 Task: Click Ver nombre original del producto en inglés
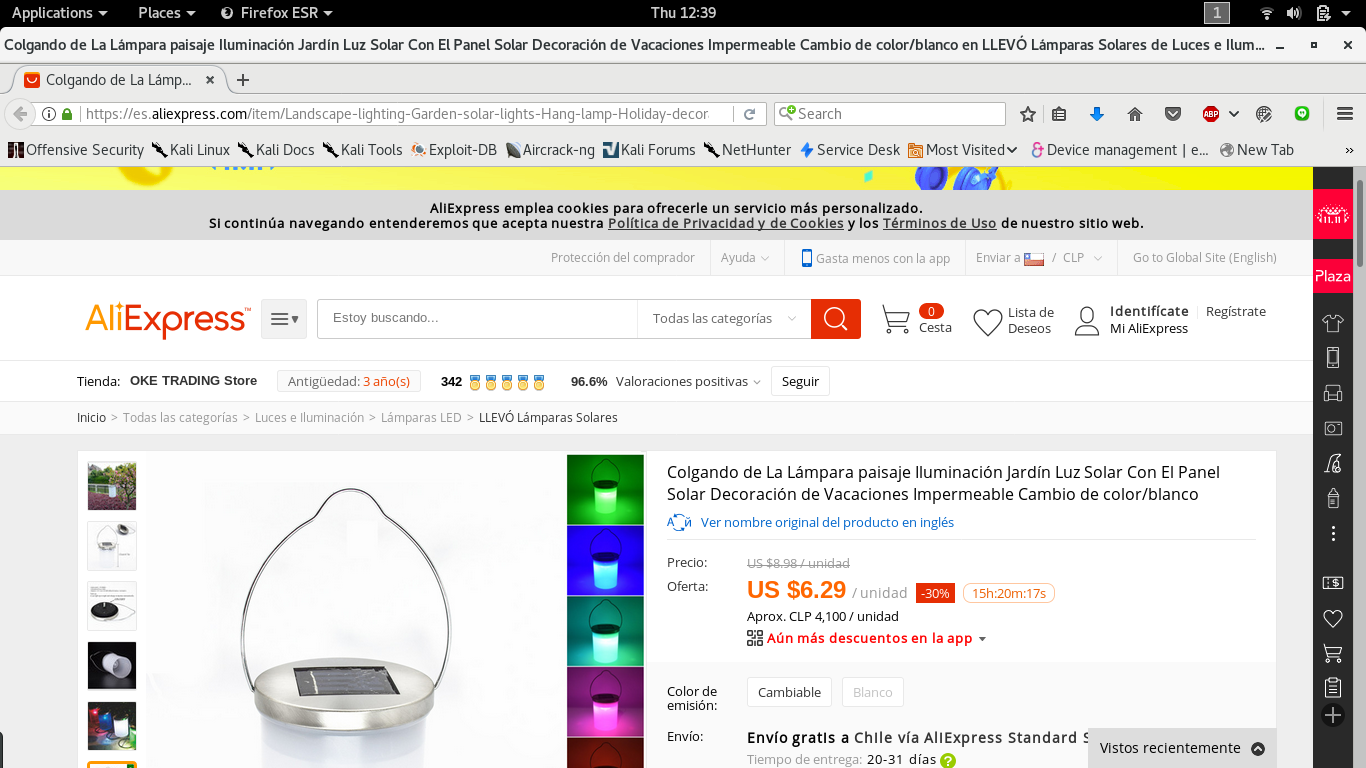coord(827,522)
